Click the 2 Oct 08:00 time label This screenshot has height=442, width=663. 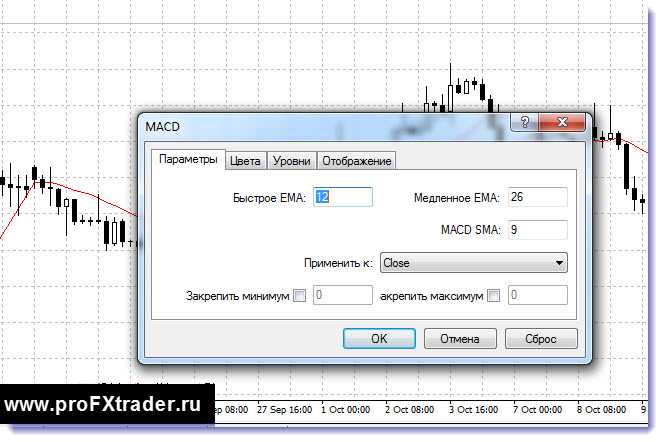click(409, 409)
